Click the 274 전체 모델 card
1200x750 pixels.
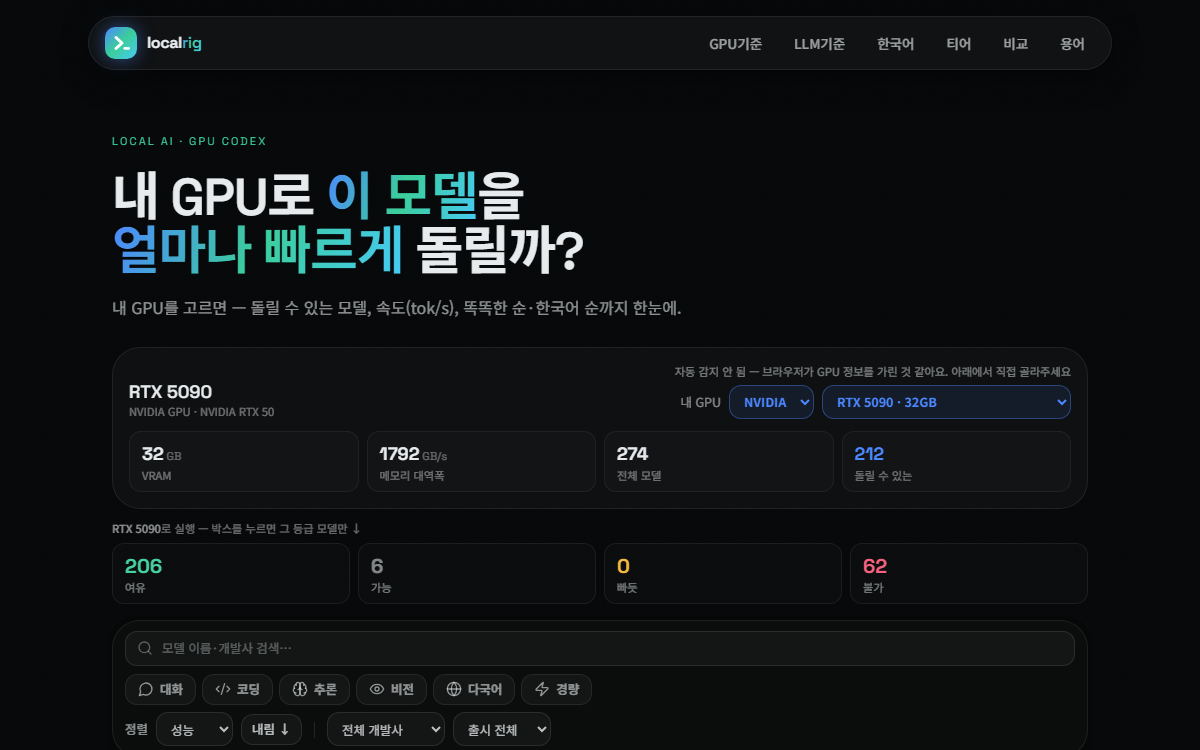point(719,462)
